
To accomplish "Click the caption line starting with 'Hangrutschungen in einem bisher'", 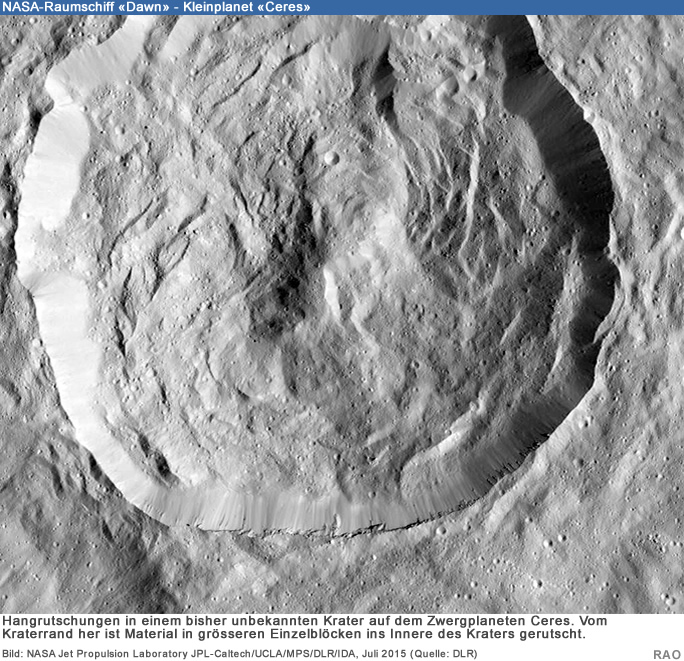I will (x=305, y=620).
